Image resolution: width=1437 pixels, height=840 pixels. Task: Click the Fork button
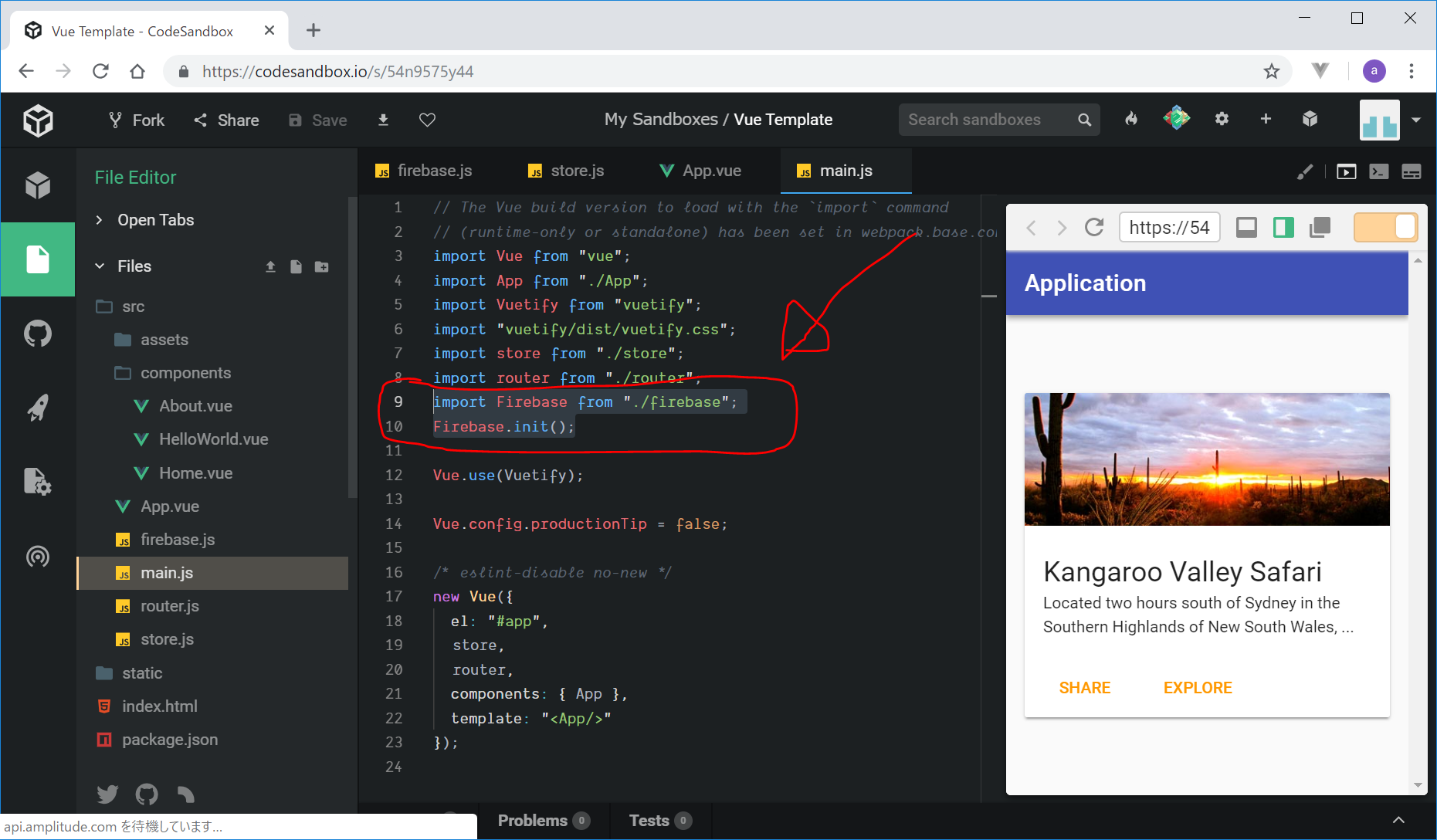click(x=137, y=120)
